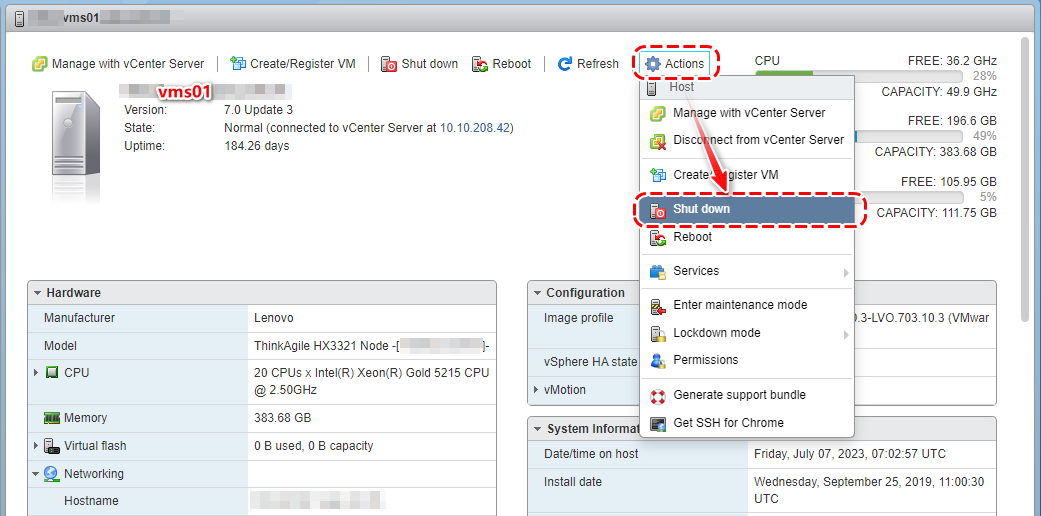Select Shut down from the Actions menu

(x=701, y=210)
